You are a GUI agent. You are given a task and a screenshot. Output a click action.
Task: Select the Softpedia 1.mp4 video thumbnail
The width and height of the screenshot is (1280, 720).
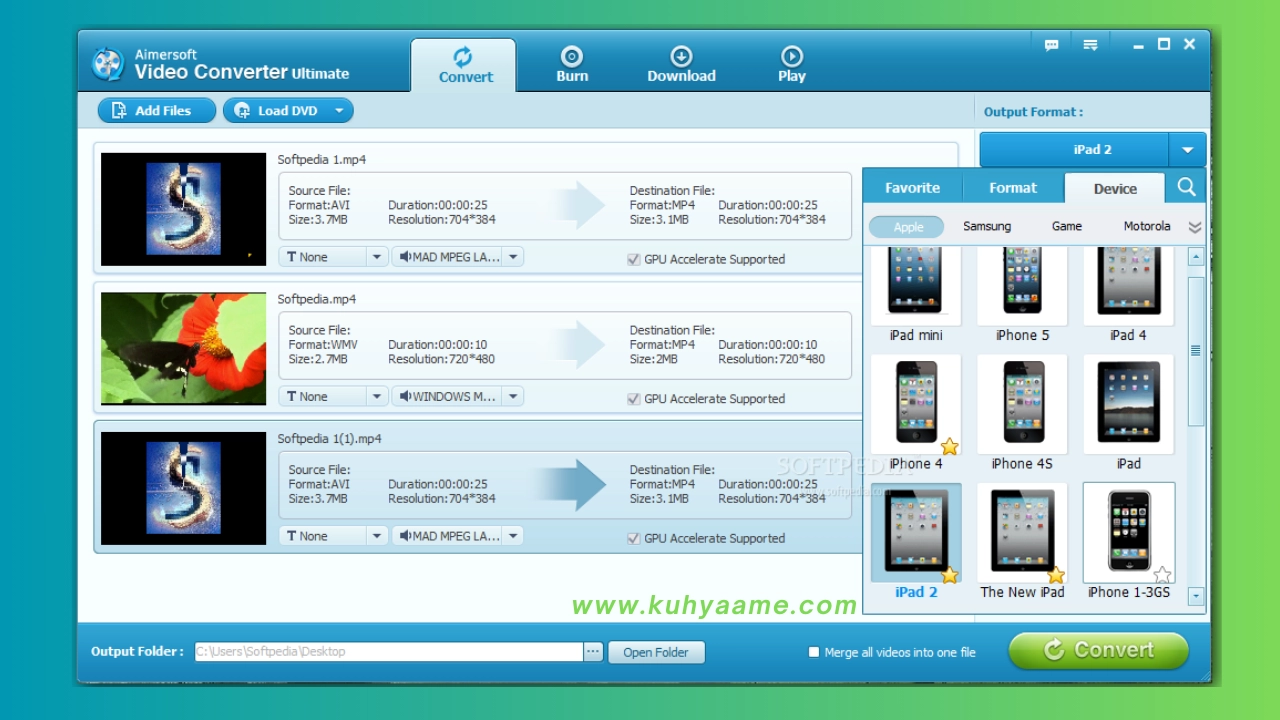tap(183, 209)
